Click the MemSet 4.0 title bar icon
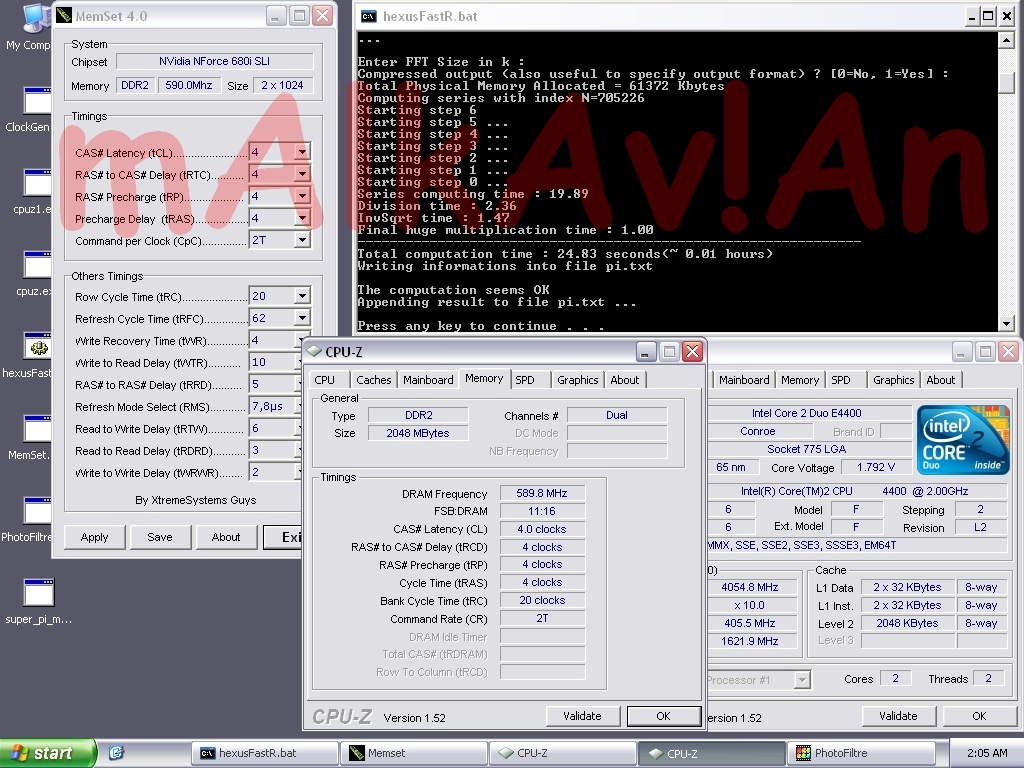 (x=64, y=16)
